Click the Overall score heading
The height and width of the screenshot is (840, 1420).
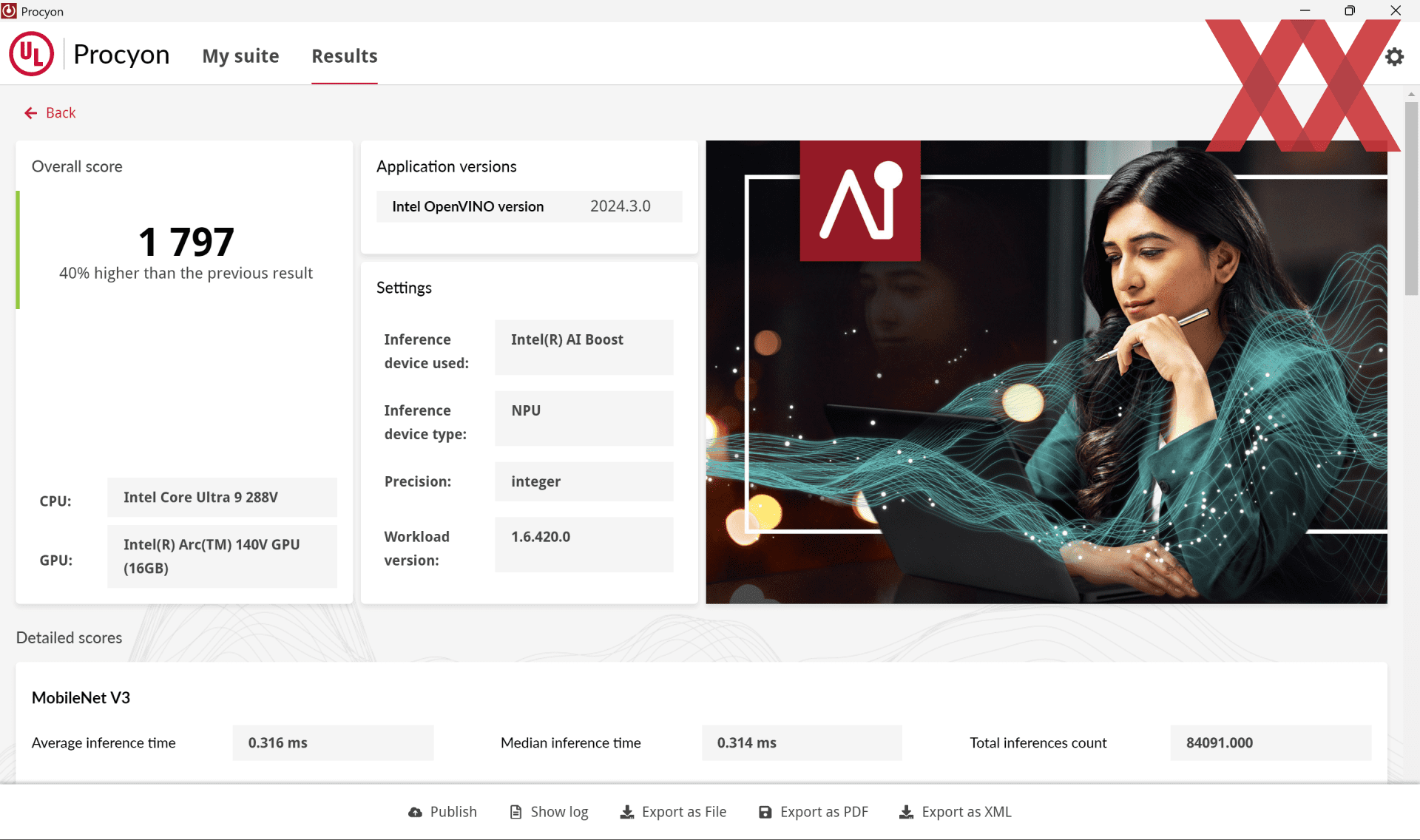point(77,167)
